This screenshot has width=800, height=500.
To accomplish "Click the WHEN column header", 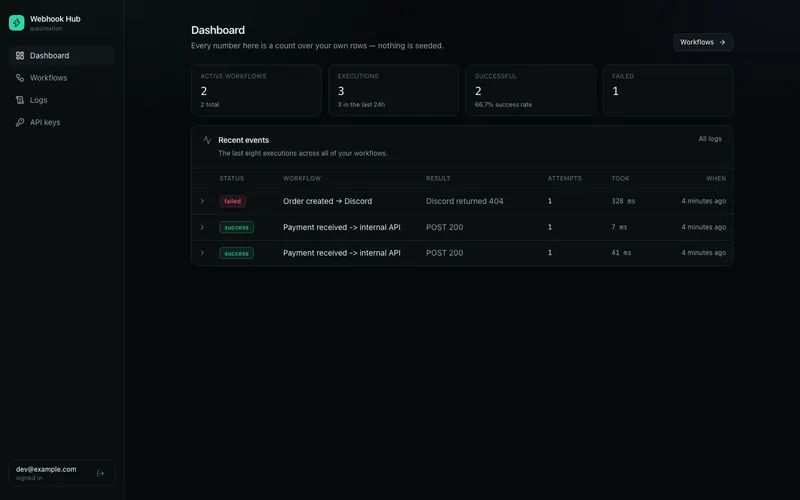I will click(x=716, y=179).
